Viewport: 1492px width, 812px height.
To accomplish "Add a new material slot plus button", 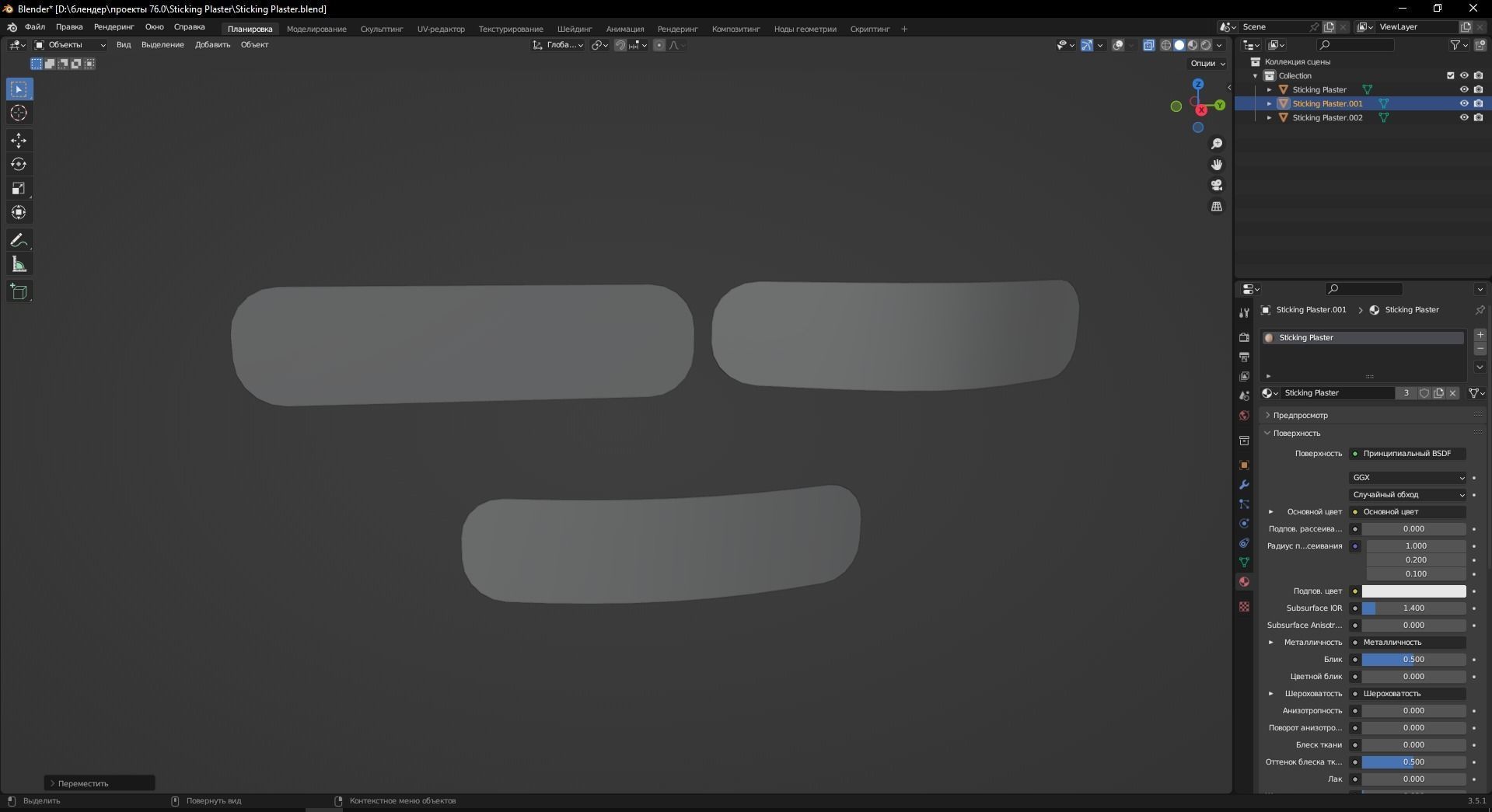I will [x=1480, y=335].
